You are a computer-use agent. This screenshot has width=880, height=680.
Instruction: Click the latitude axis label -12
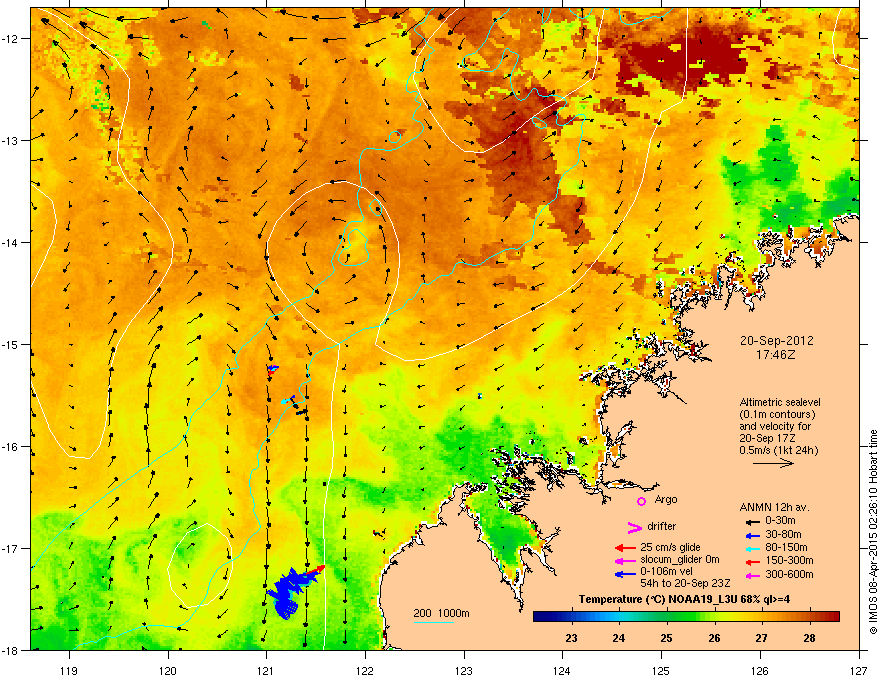click(x=10, y=39)
